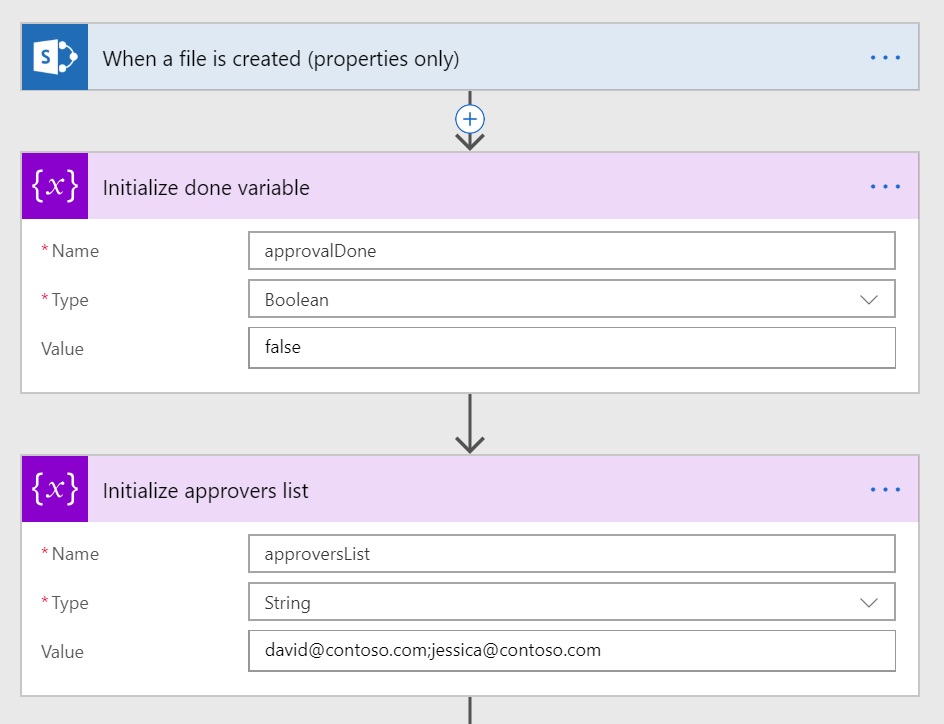Open the ellipsis menu for Initialize done variable
The width and height of the screenshot is (944, 724).
coord(885,187)
